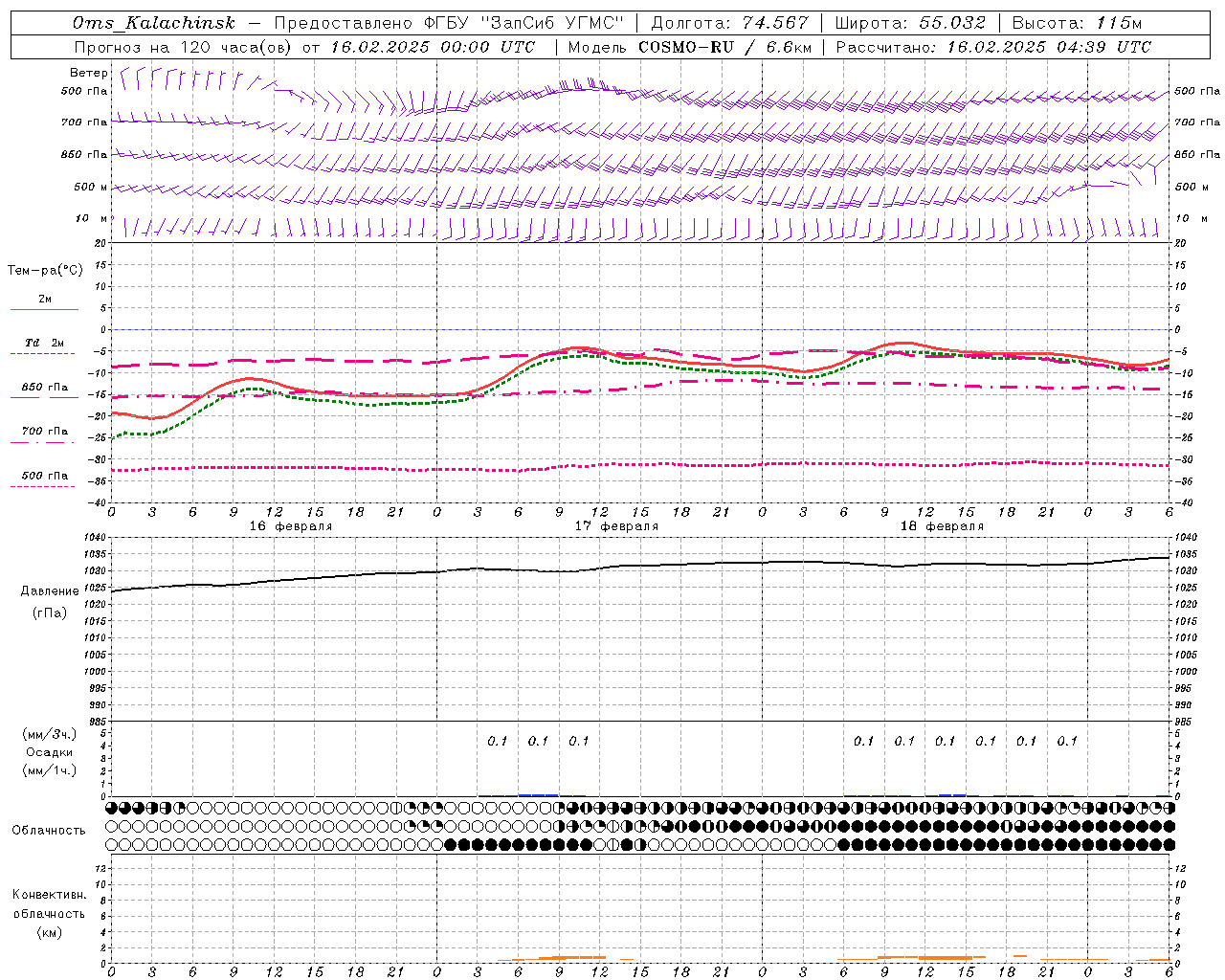Screen dimensions: 1225x980
Task: Click the Модель COSMO-RU / 6.6км label
Action: click(x=690, y=47)
